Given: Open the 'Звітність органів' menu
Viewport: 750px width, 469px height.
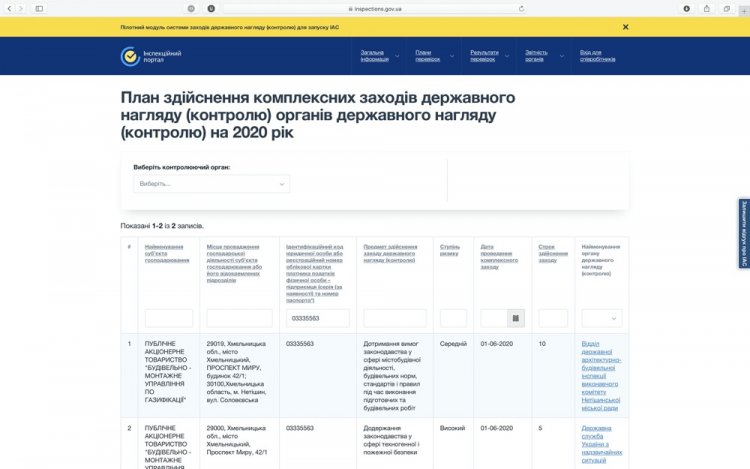Looking at the screenshot, I should (x=540, y=56).
